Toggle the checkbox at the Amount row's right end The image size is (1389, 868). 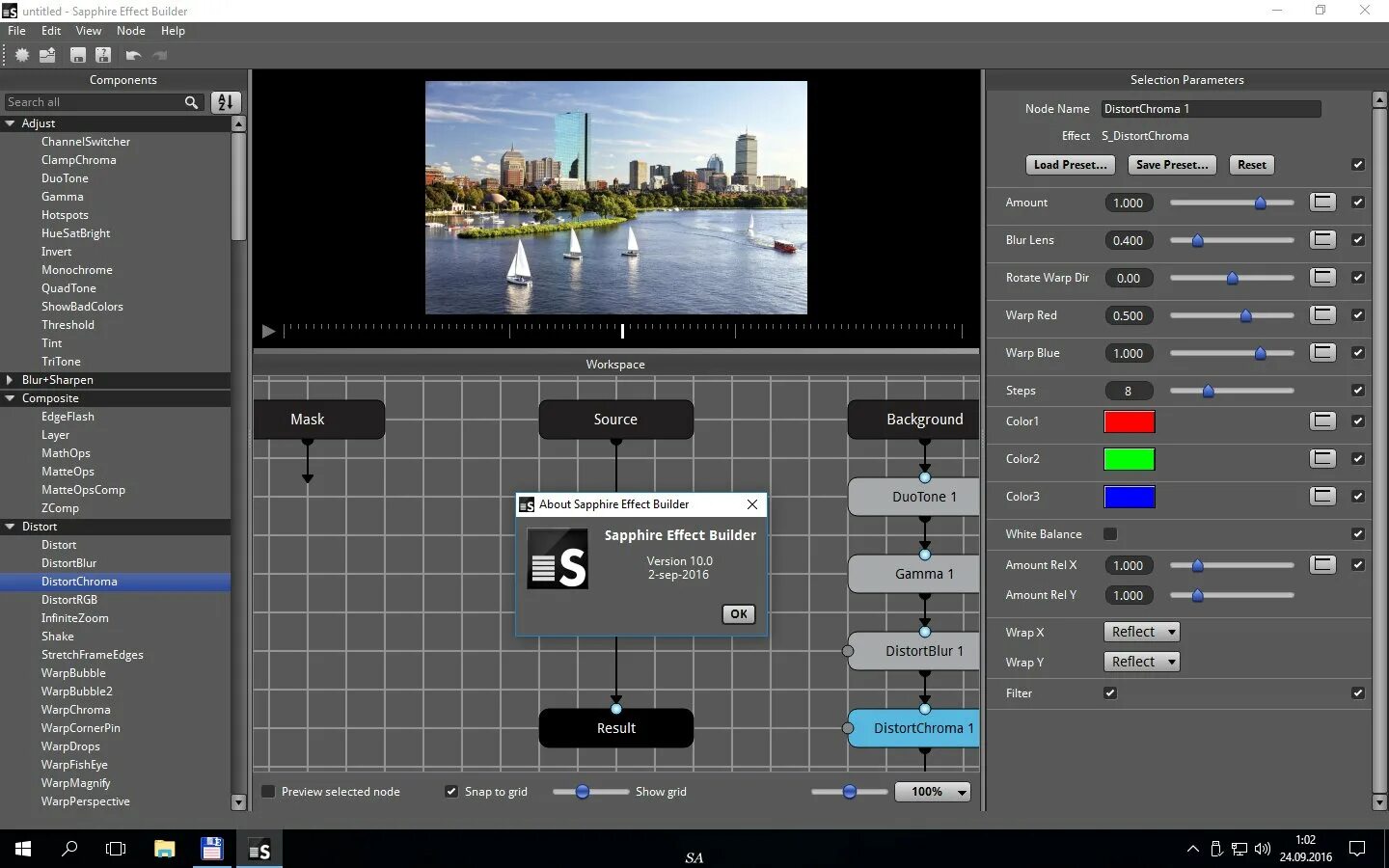(1358, 203)
